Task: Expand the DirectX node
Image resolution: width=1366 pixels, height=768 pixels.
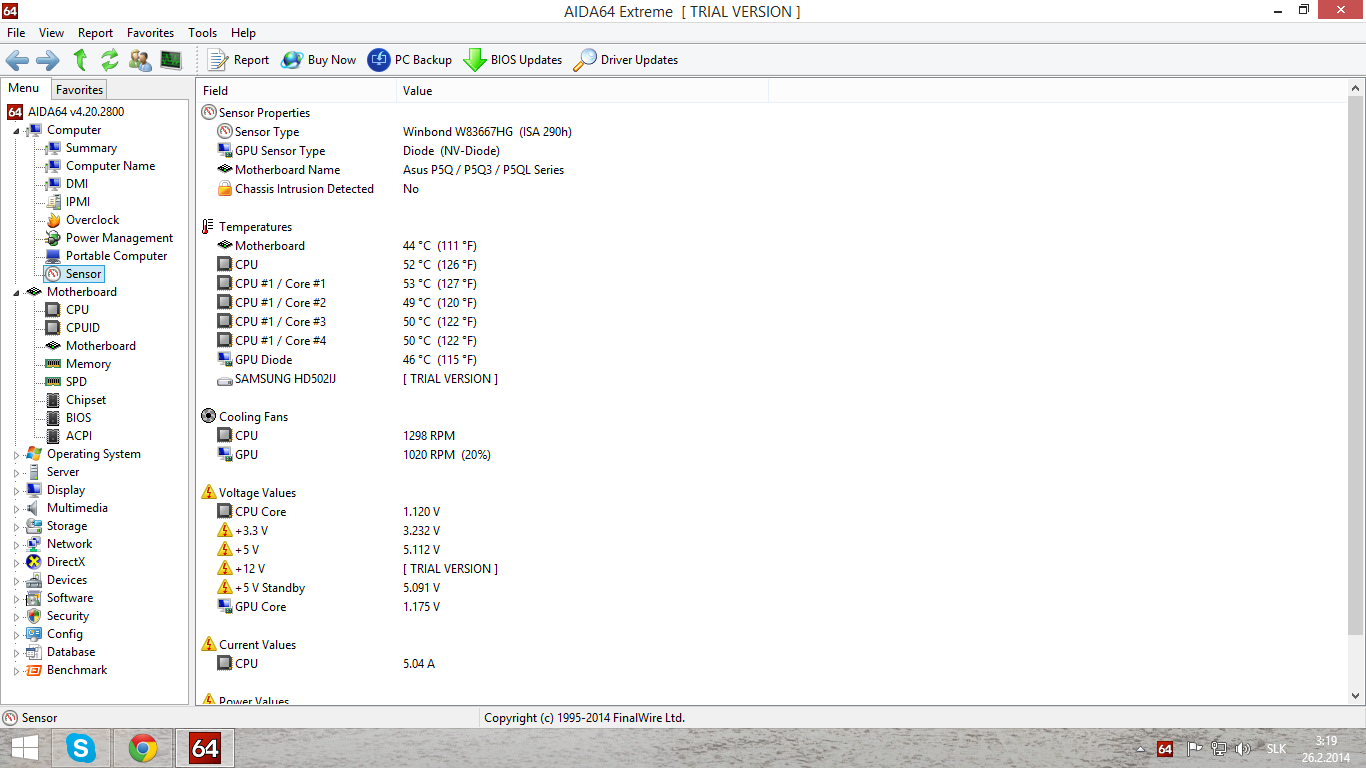Action: pos(16,563)
